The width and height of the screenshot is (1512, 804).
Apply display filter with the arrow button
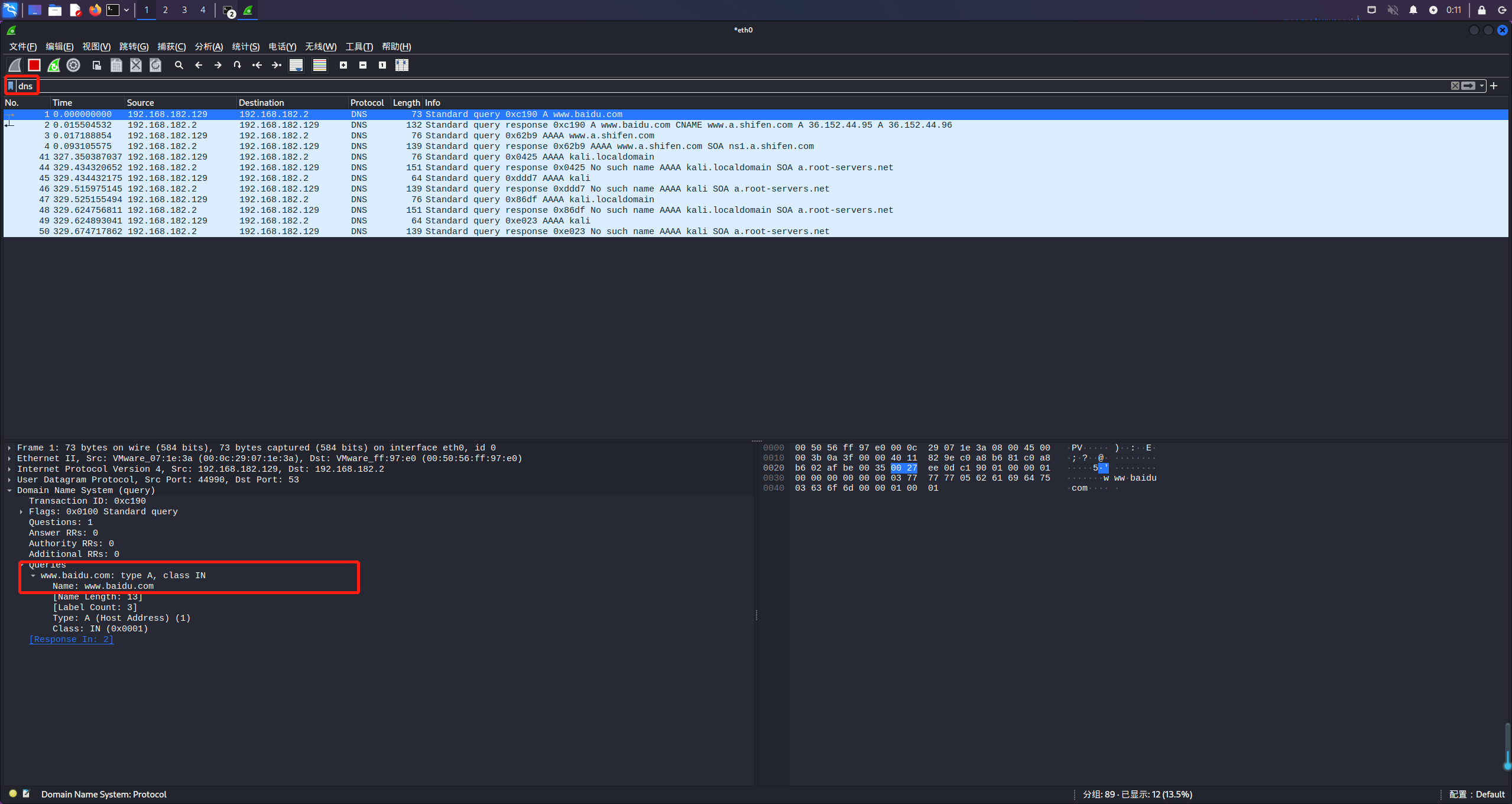tap(1468, 86)
